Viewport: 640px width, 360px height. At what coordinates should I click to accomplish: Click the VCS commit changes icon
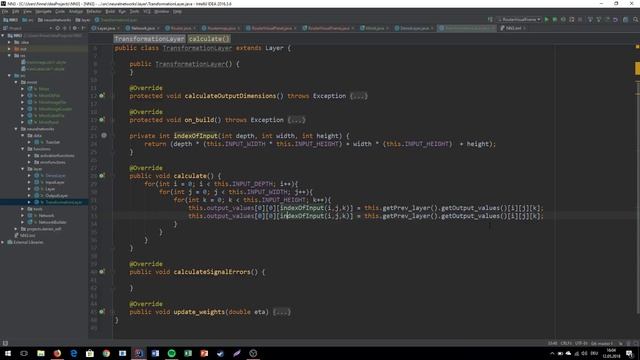(599, 20)
